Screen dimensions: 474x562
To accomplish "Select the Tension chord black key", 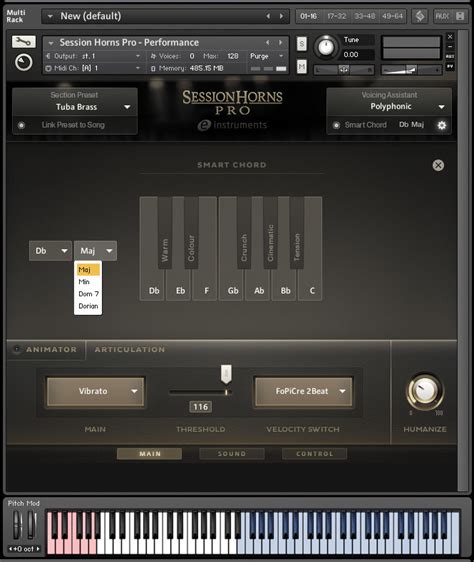I will pyautogui.click(x=297, y=233).
